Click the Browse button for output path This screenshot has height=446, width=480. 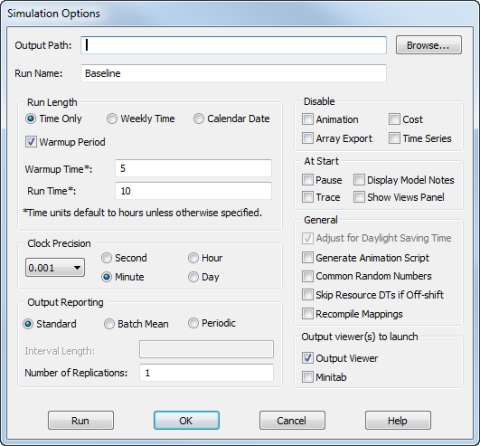[429, 45]
